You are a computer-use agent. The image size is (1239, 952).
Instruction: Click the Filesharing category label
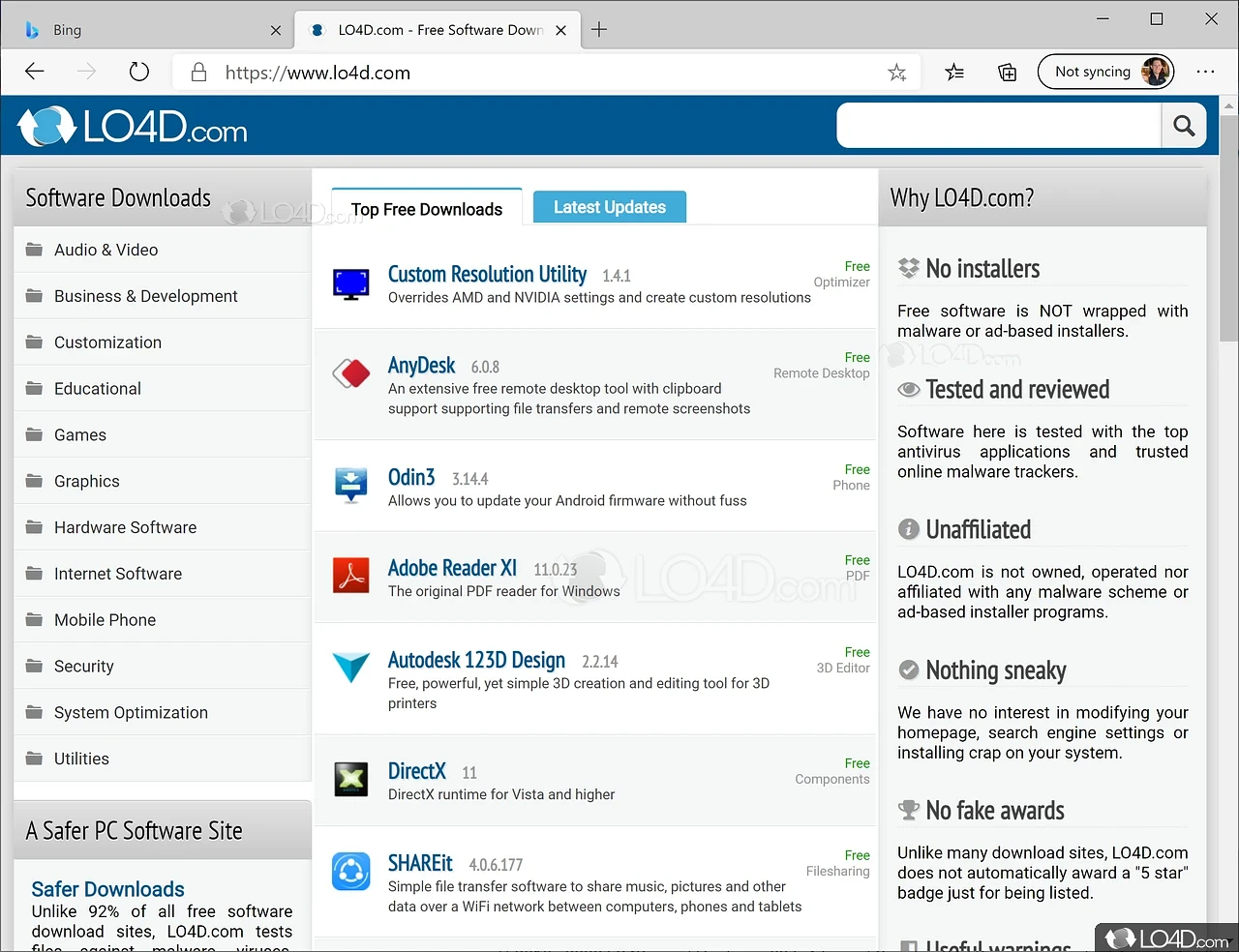pos(837,872)
